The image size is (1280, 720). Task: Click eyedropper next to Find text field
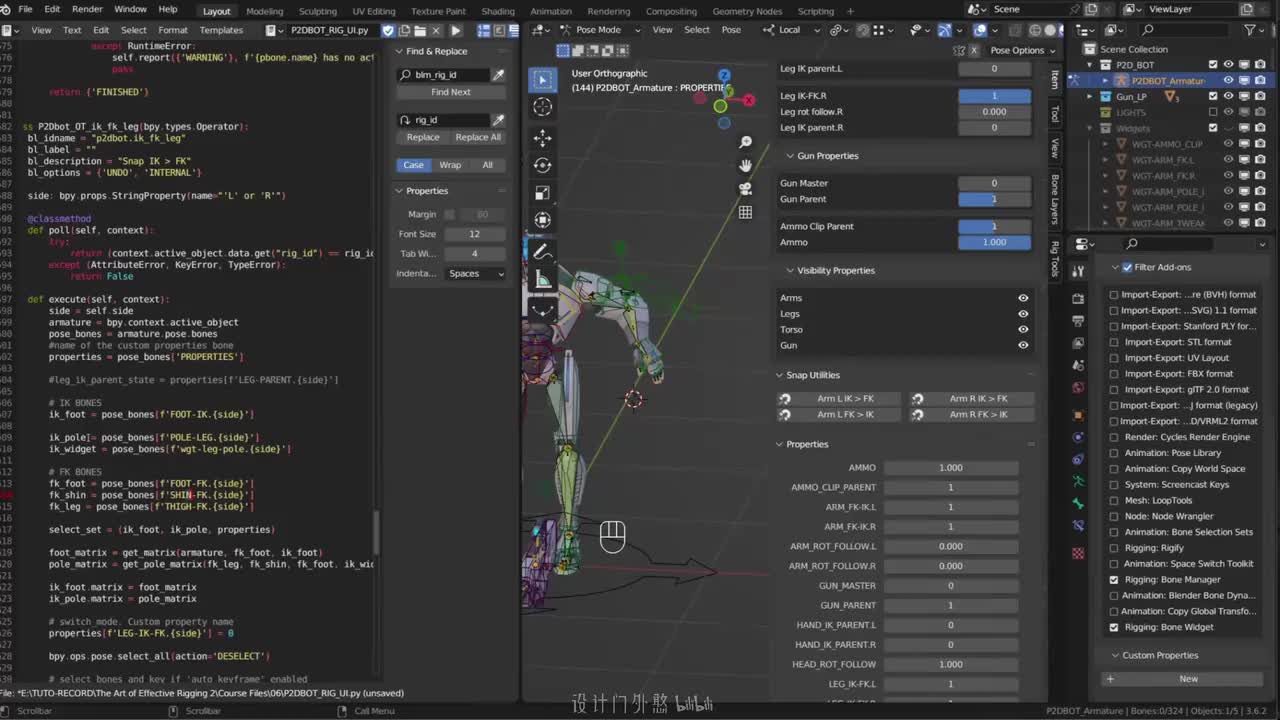[498, 75]
